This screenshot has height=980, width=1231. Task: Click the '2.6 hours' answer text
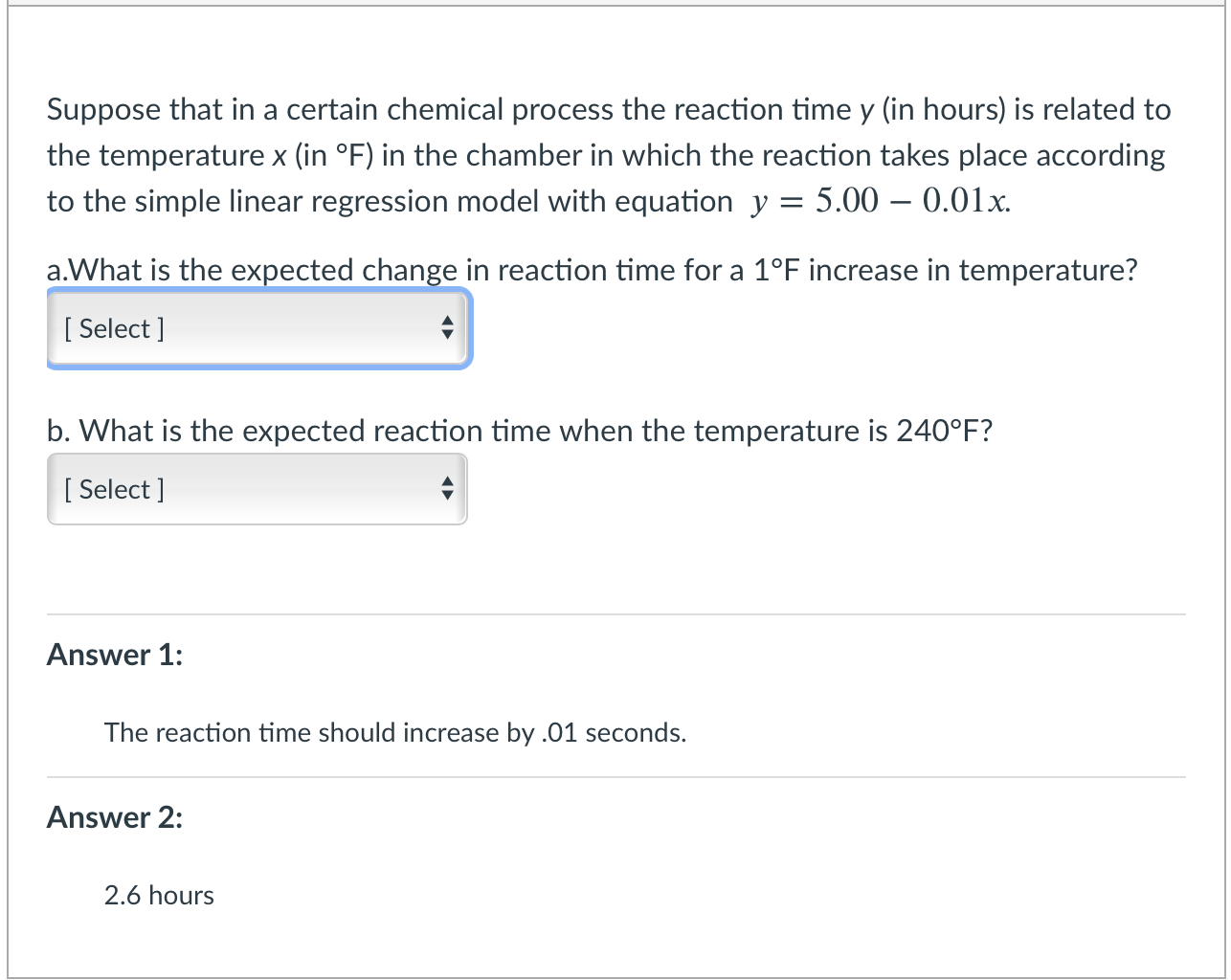[159, 896]
